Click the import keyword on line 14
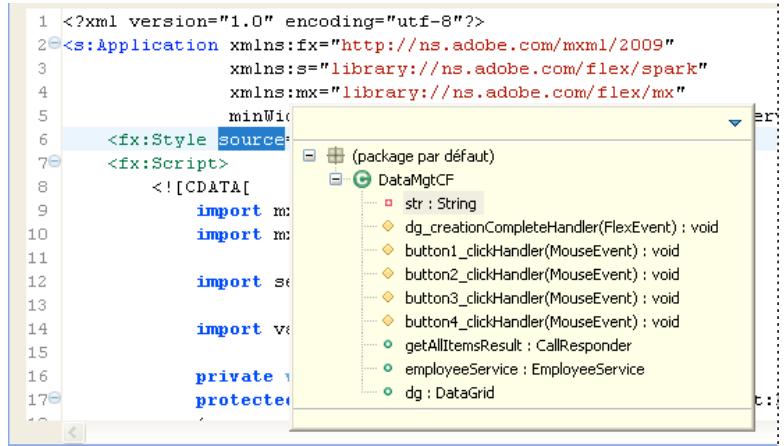784x446 pixels. 229,329
